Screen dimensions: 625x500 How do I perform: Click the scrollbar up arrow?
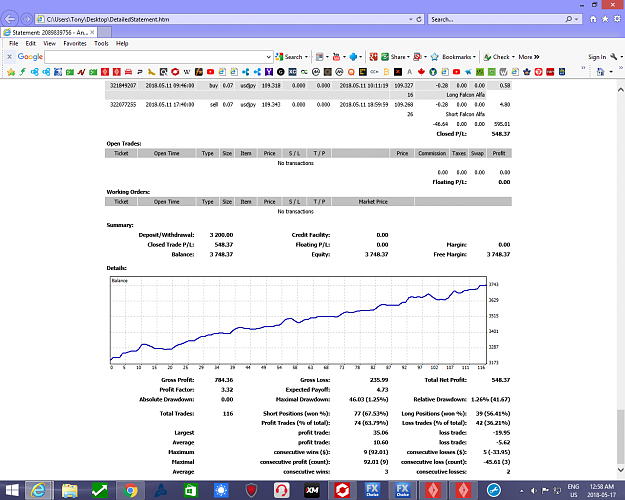point(621,89)
